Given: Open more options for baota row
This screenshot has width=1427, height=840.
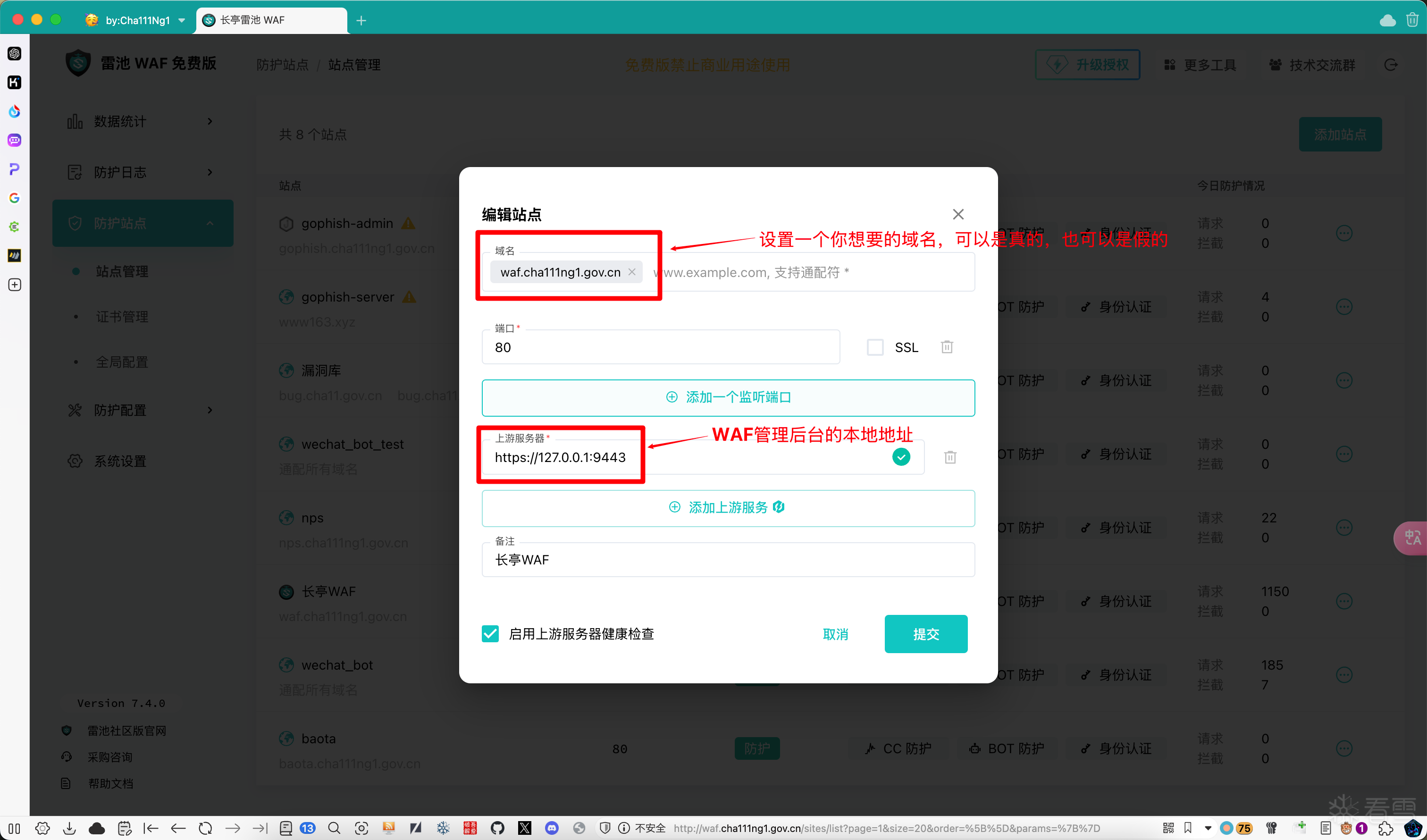Looking at the screenshot, I should (1344, 748).
